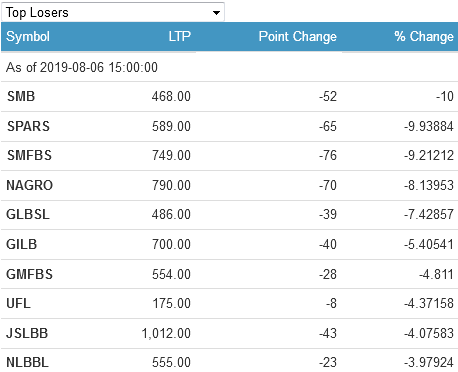
Task: Open the SMFBS stock symbol
Action: click(29, 155)
